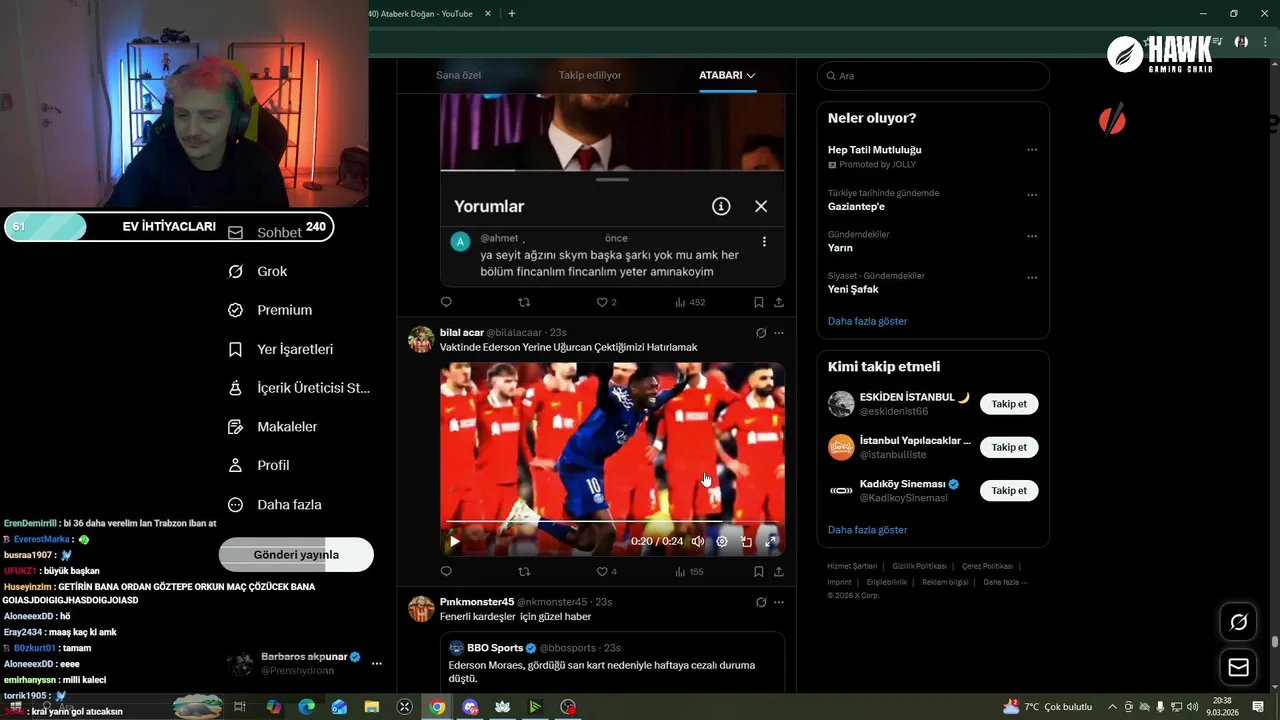Open Makaleler in the sidebar

tap(273, 427)
